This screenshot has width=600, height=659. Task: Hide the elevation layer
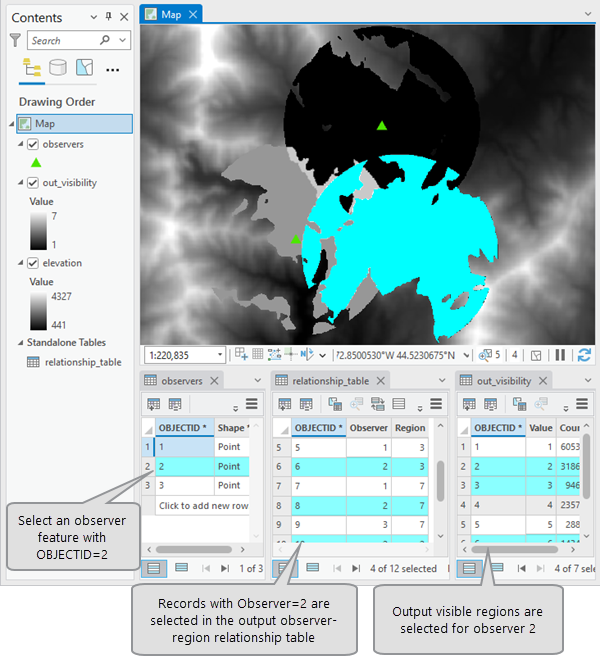click(x=33, y=263)
